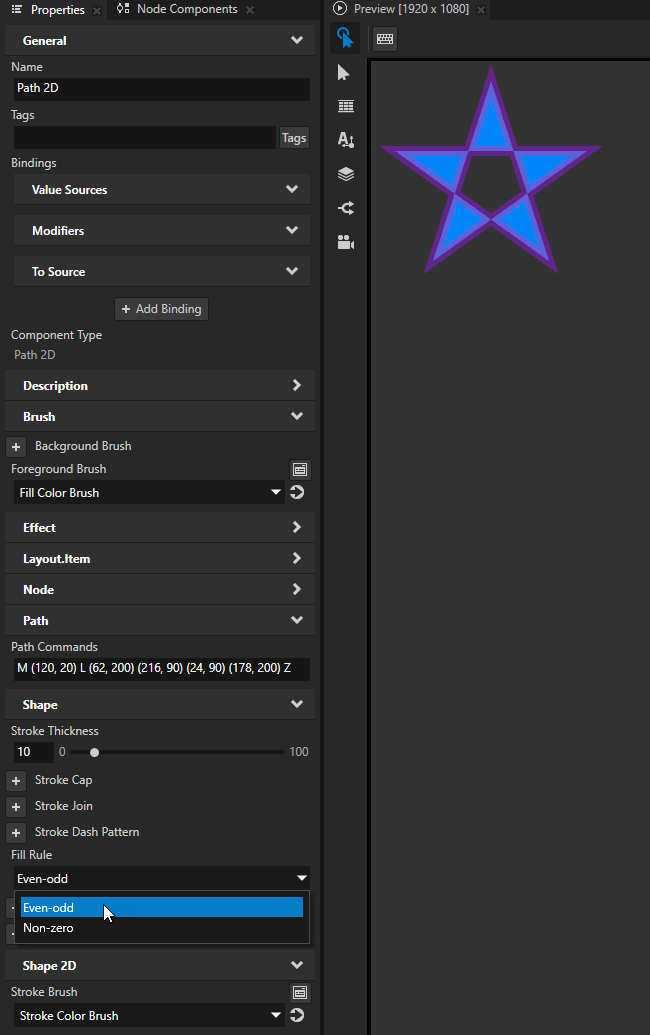Select the camera tool icon

coord(346,242)
